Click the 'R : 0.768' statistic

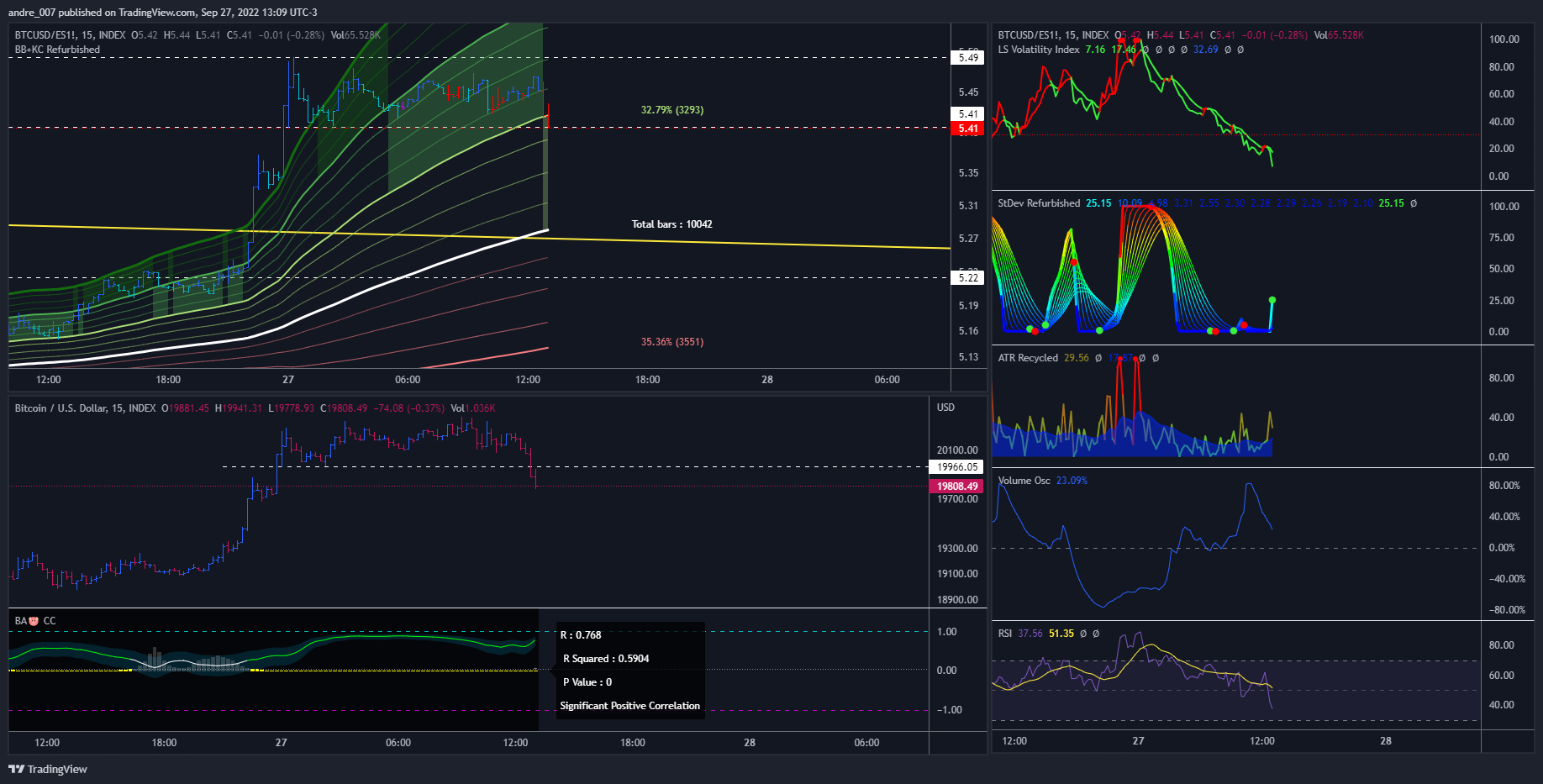[581, 635]
